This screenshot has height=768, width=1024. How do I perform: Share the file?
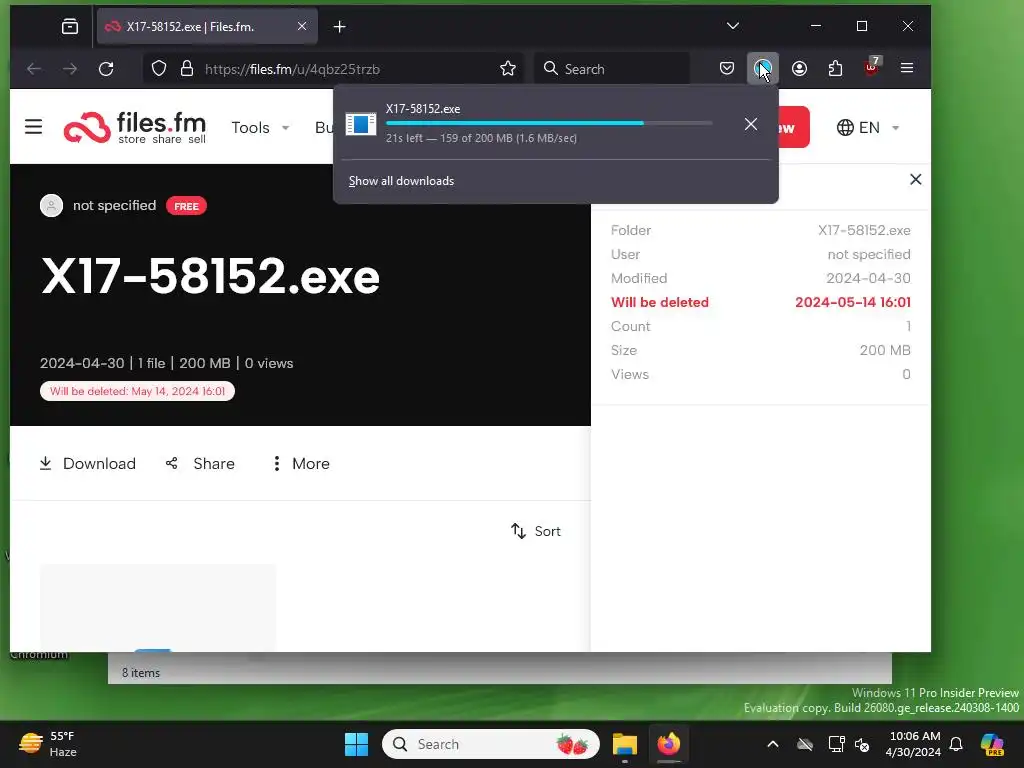pyautogui.click(x=200, y=464)
